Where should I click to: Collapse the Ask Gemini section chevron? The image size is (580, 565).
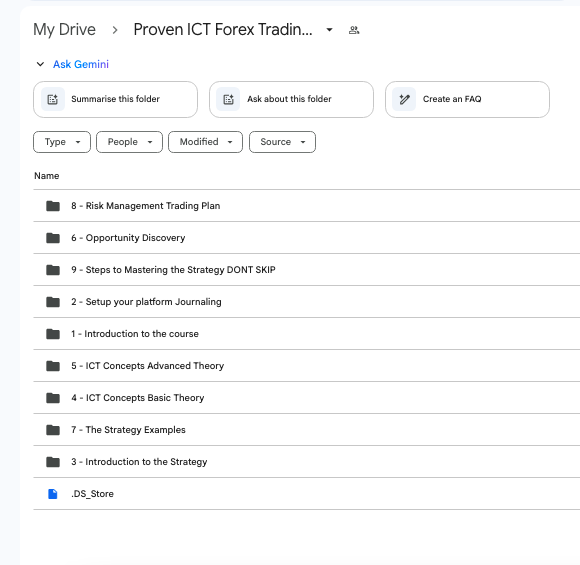tap(40, 64)
